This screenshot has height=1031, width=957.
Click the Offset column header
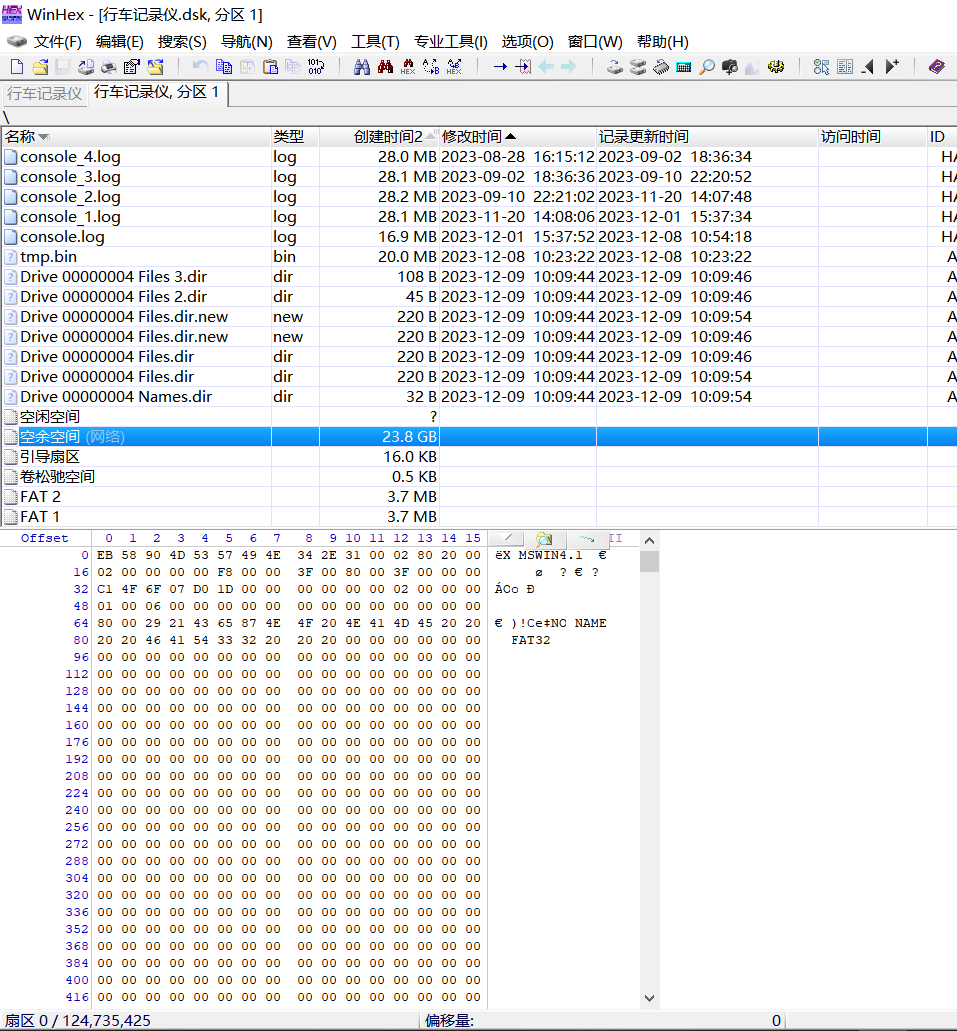(45, 539)
